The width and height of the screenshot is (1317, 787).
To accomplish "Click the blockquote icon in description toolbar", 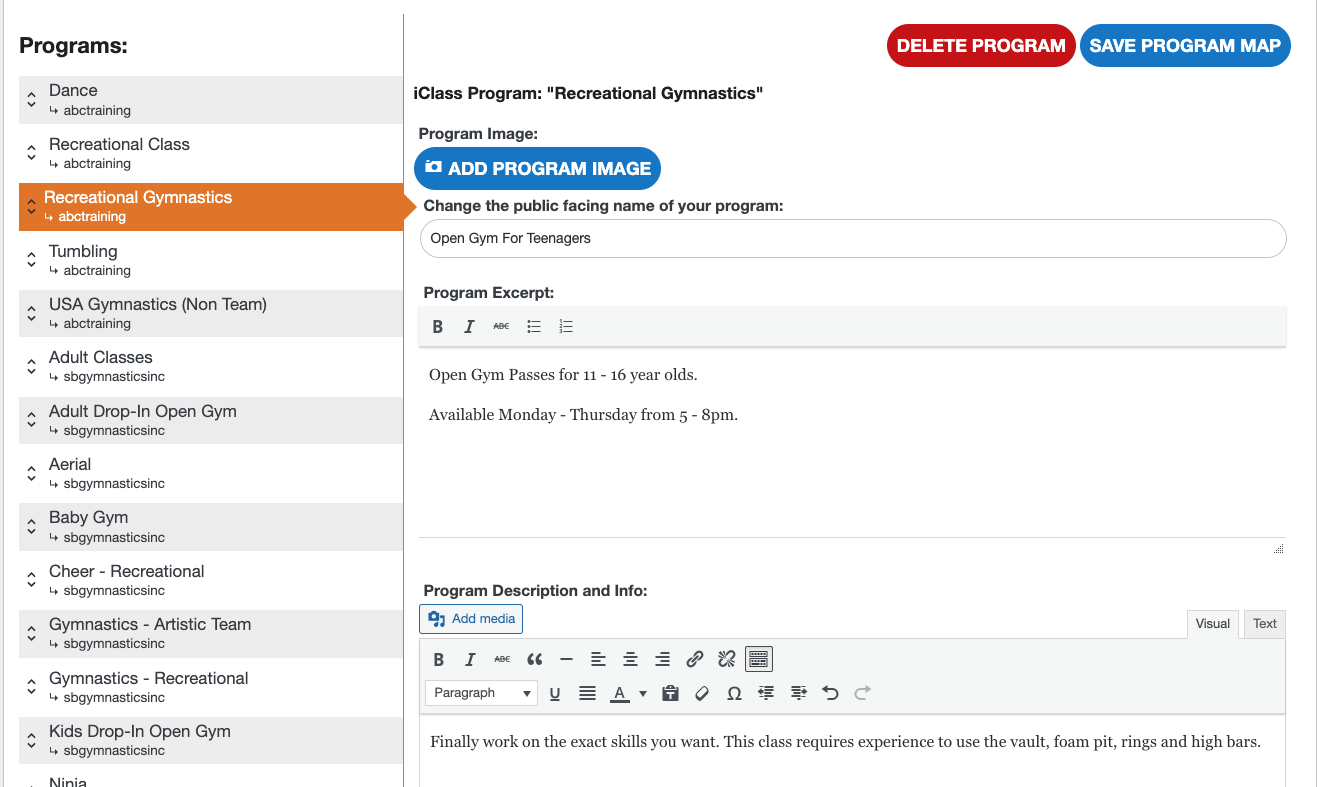I will 534,659.
